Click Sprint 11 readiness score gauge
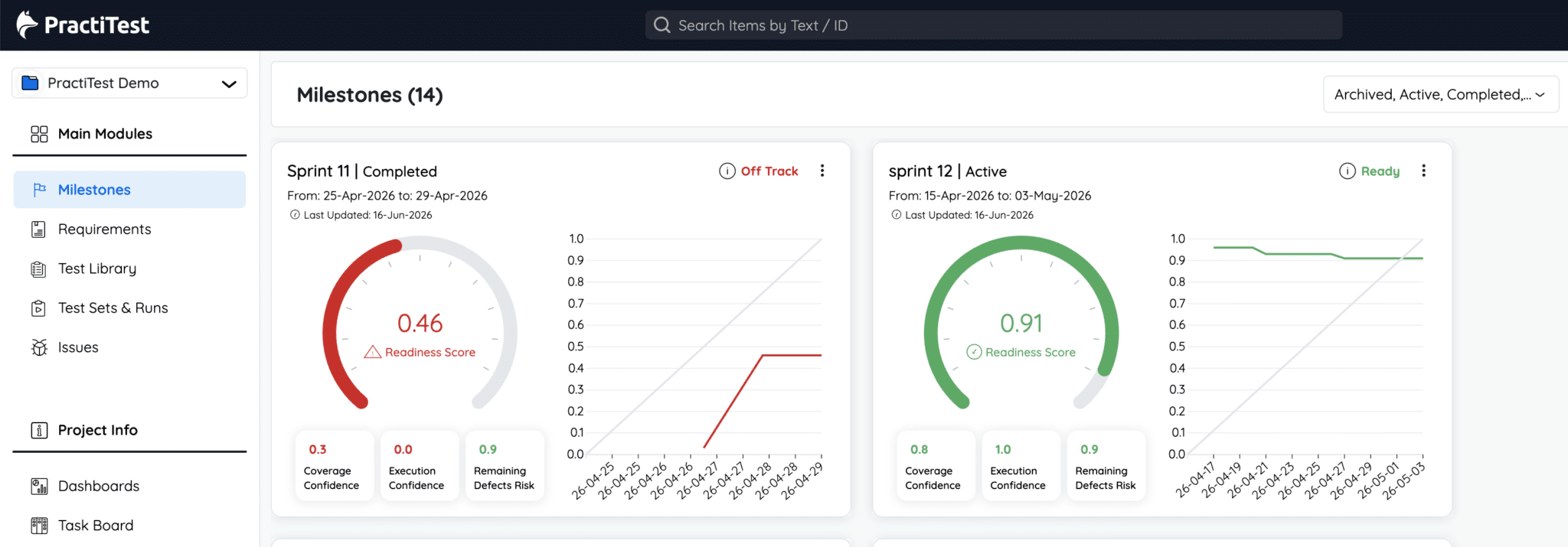The image size is (1568, 547). coord(420,323)
